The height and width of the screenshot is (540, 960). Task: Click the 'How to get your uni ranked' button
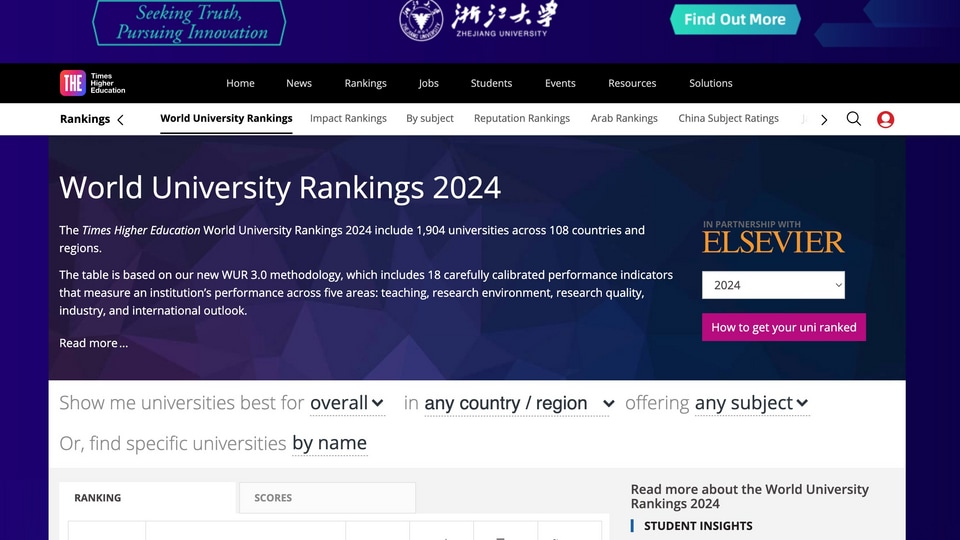(x=784, y=327)
